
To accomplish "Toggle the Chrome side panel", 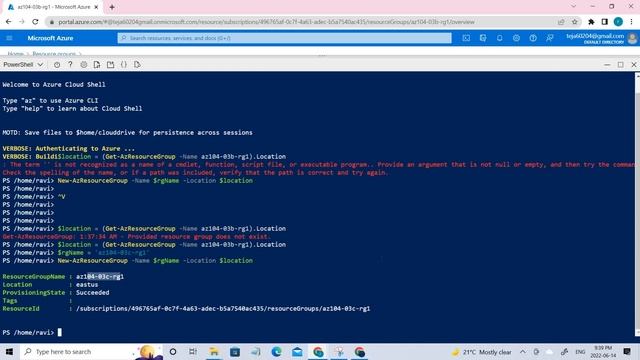I will (604, 22).
